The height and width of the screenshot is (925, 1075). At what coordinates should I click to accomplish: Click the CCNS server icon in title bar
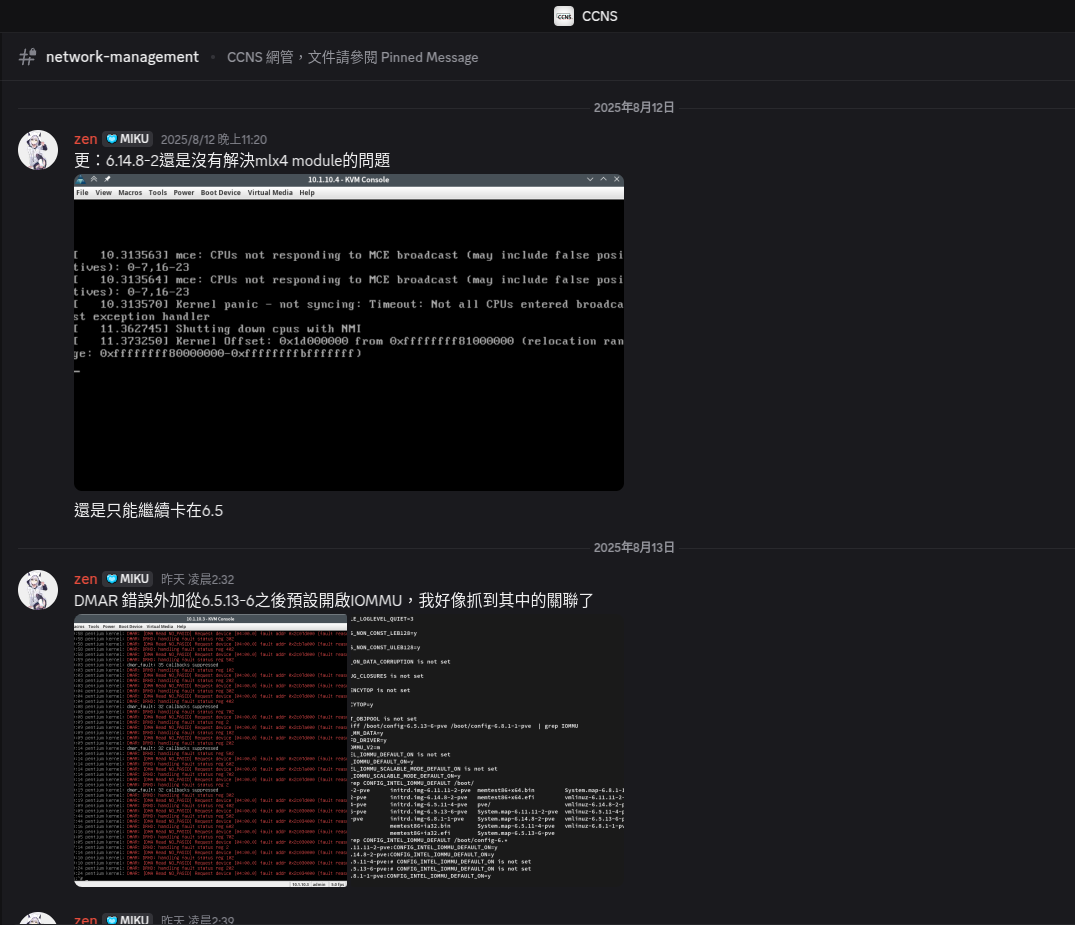point(564,16)
